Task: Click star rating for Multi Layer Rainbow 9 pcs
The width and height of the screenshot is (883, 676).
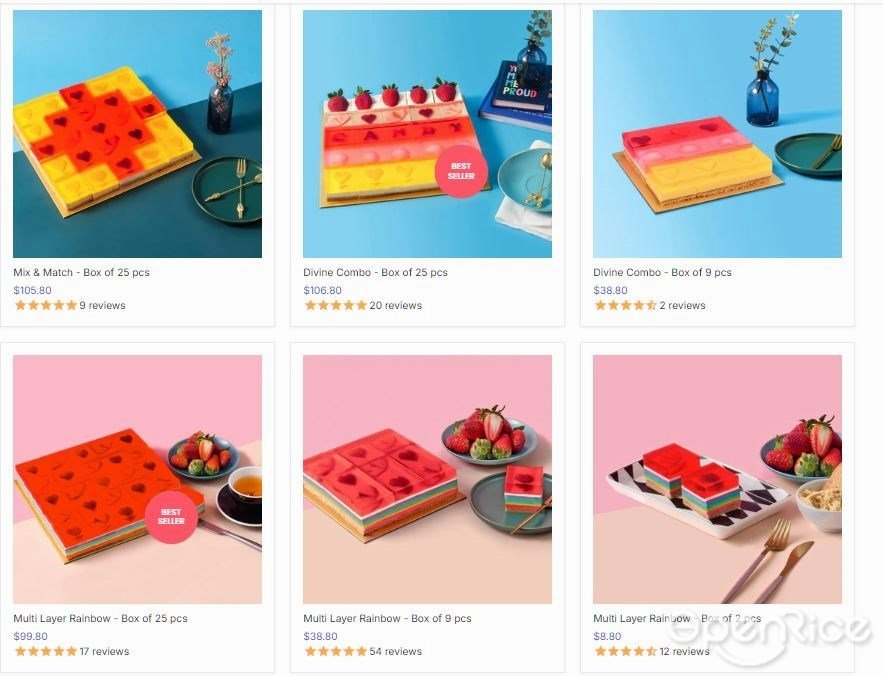Action: click(336, 651)
